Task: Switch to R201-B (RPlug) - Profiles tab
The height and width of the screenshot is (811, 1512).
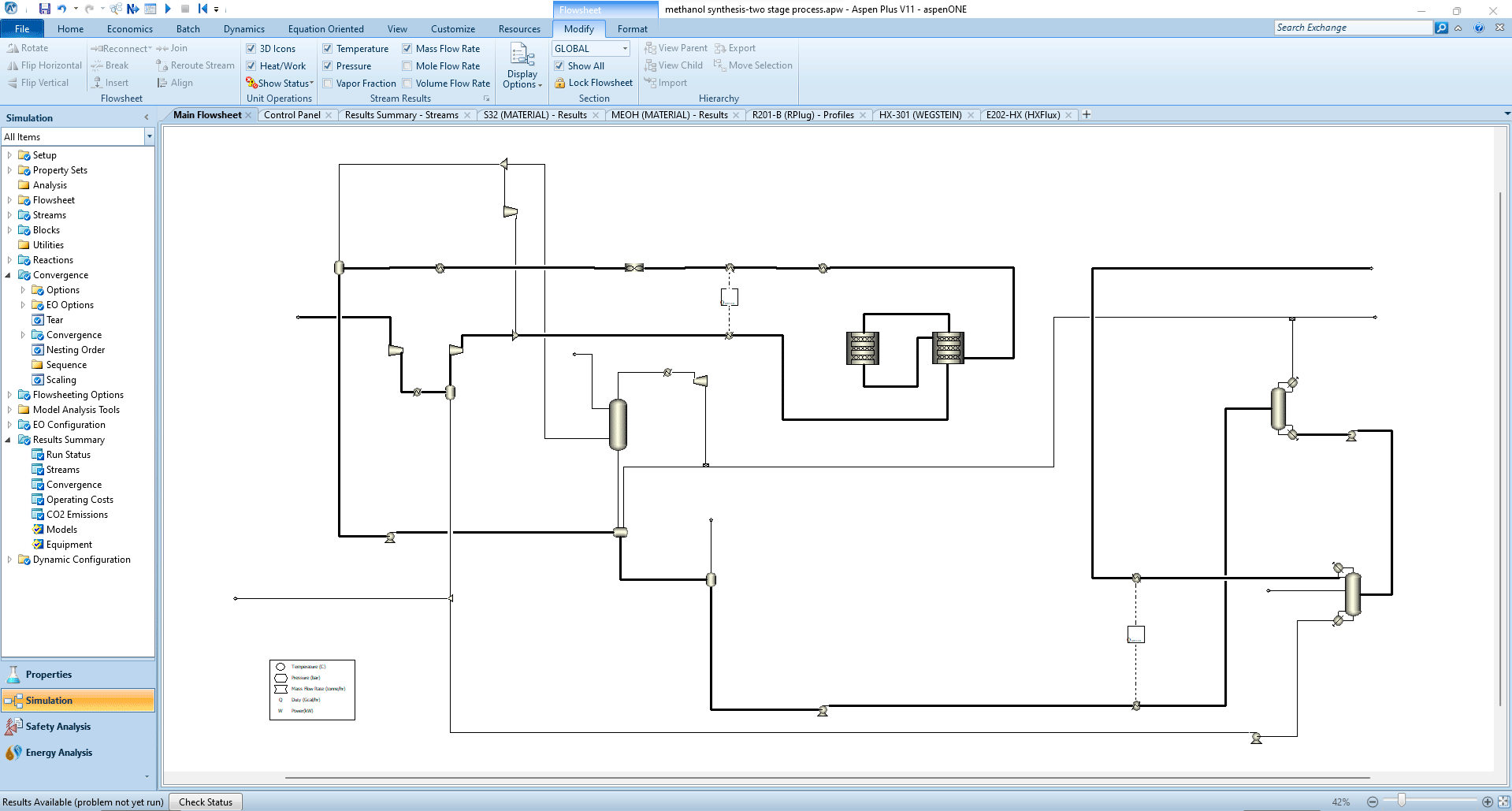Action: 803,115
